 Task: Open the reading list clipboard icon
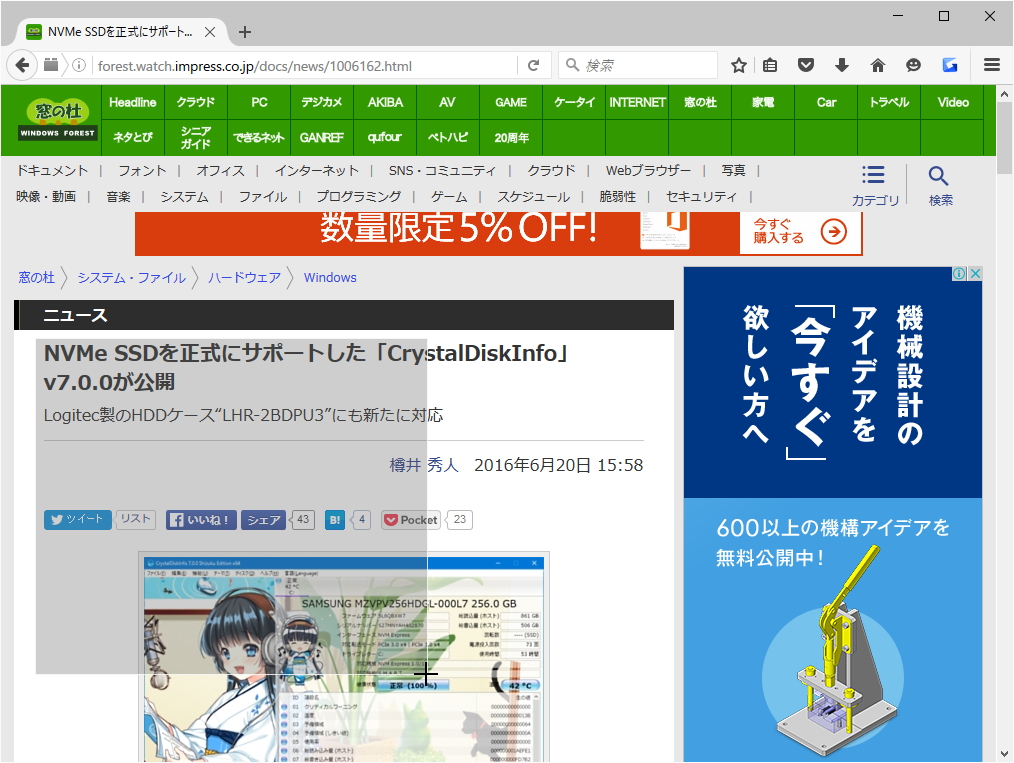[x=770, y=65]
